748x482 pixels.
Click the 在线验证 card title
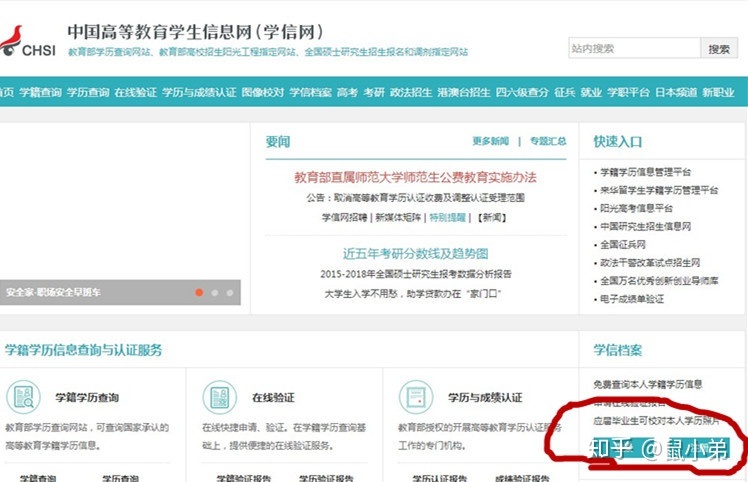pyautogui.click(x=273, y=397)
